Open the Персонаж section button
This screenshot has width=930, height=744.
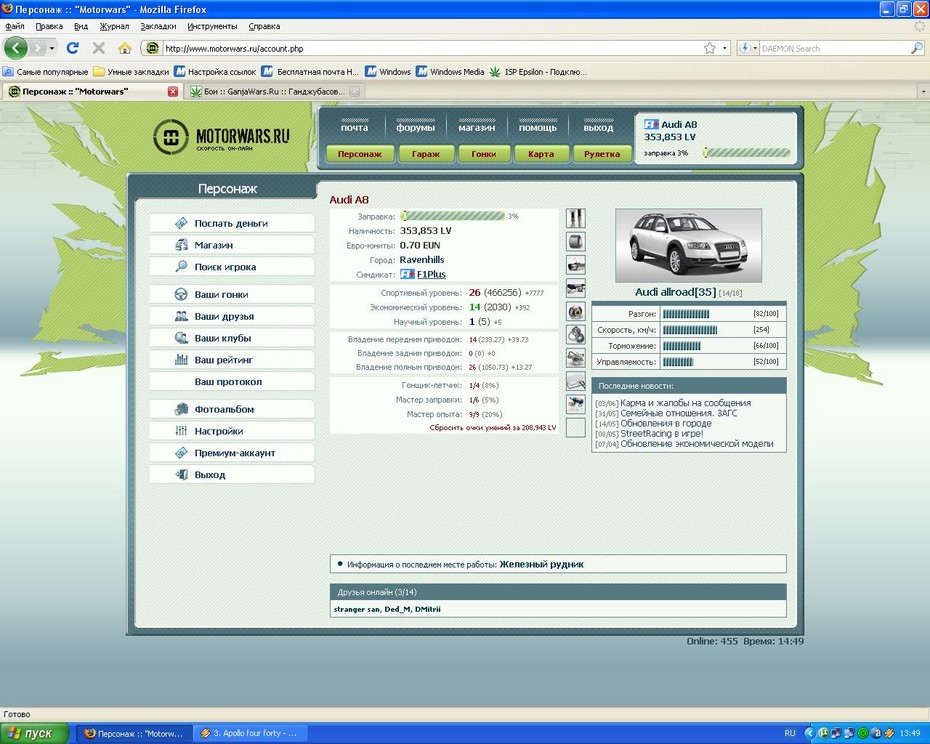[359, 154]
